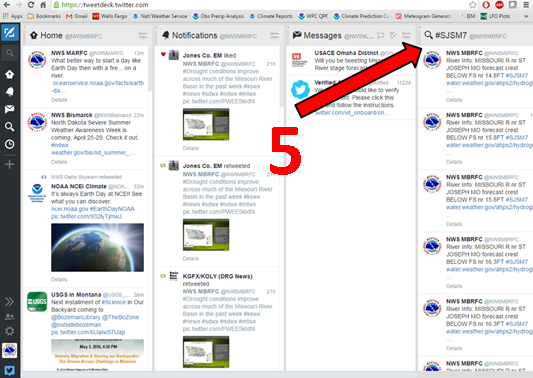Click Jones Co. EM retweeted name
This screenshot has width=533, height=378.
202,166
